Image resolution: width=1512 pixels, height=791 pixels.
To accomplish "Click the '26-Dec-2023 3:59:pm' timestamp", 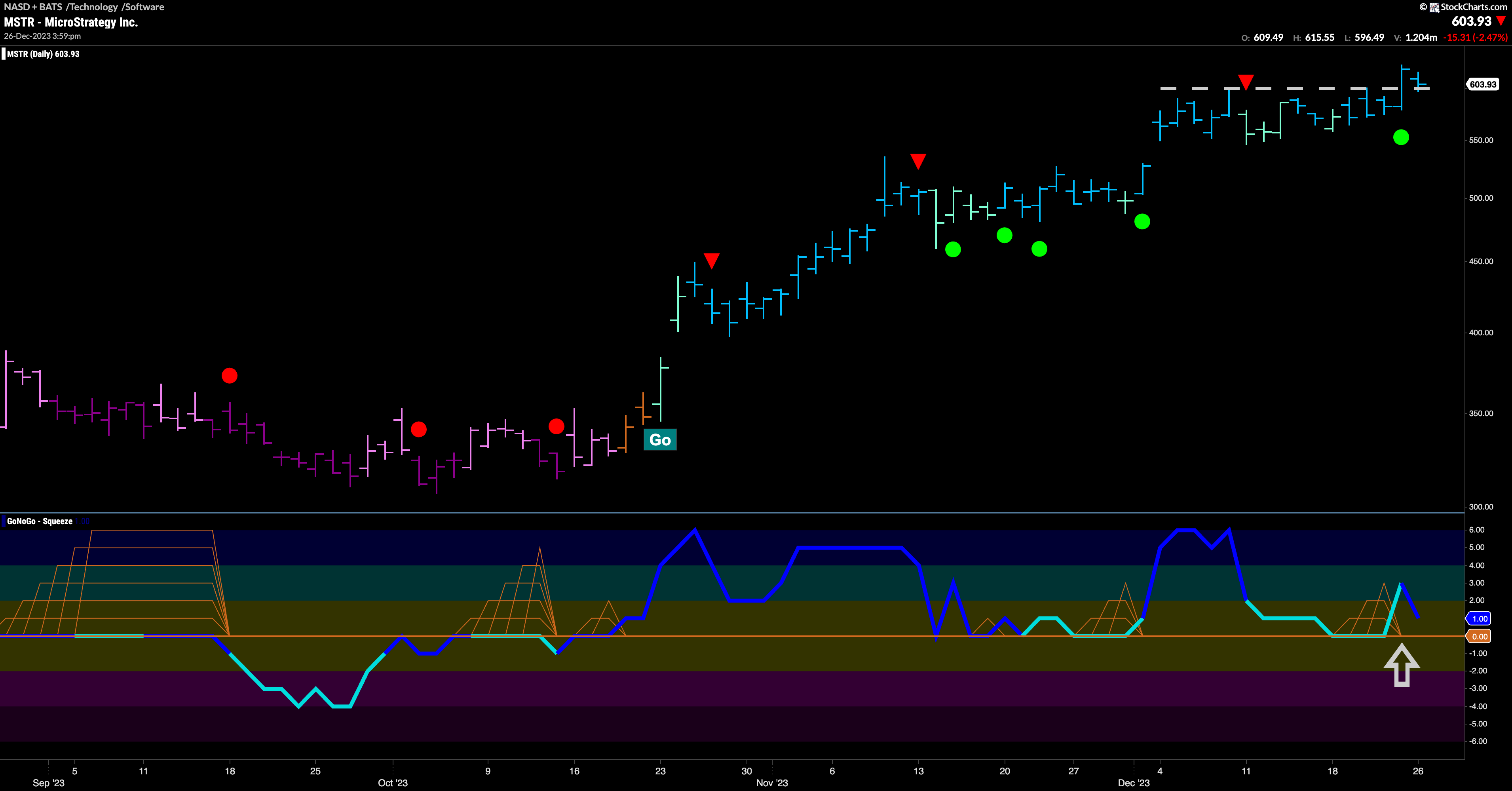I will 42,36.
